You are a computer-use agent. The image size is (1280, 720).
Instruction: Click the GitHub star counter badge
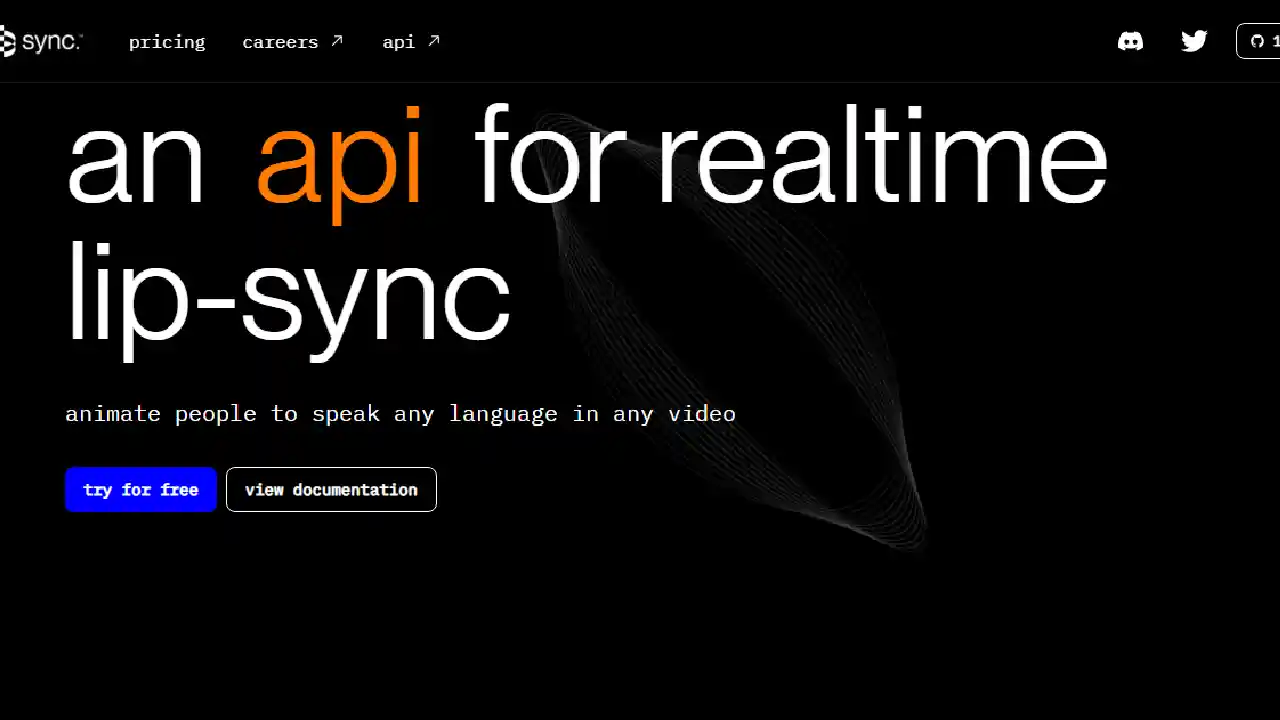[x=1262, y=41]
